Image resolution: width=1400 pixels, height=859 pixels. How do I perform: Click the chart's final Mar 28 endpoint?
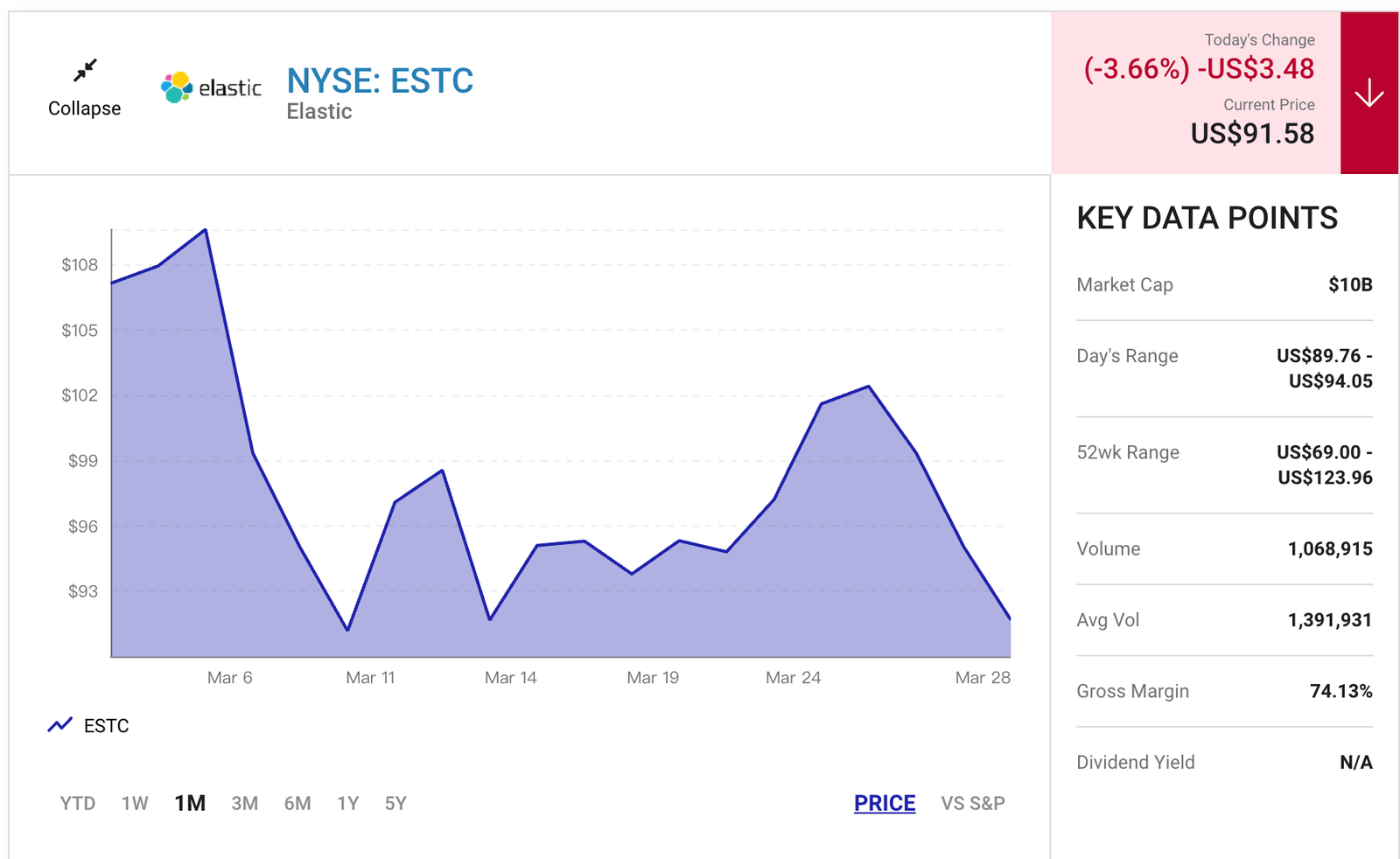[x=1010, y=619]
